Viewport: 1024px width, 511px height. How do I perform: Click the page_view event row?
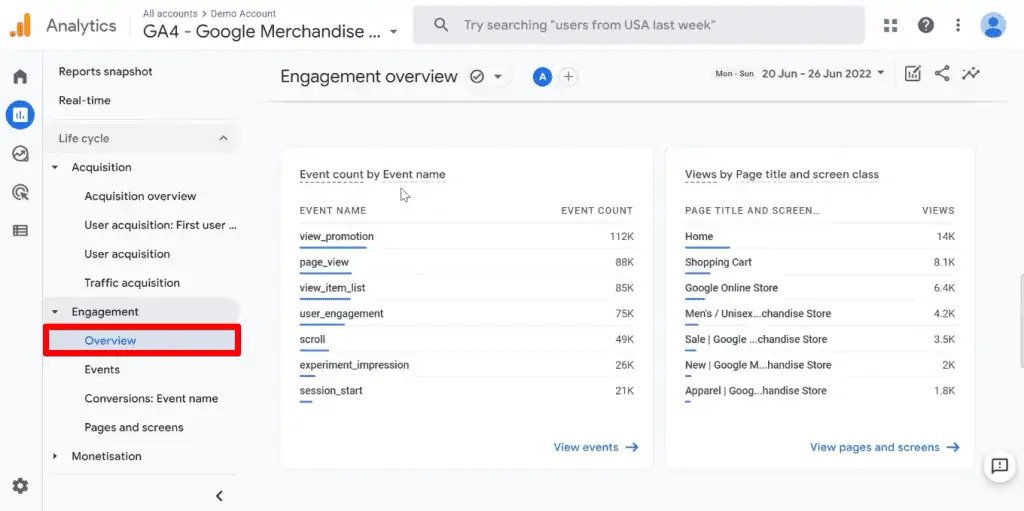click(466, 263)
